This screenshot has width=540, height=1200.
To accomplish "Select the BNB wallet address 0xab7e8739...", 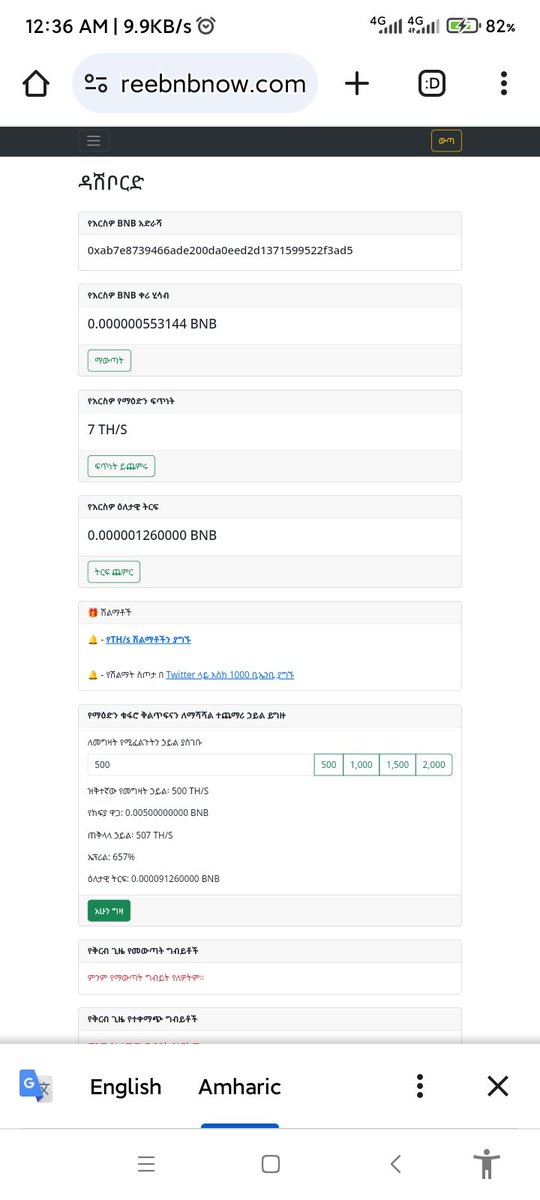I will click(x=220, y=250).
